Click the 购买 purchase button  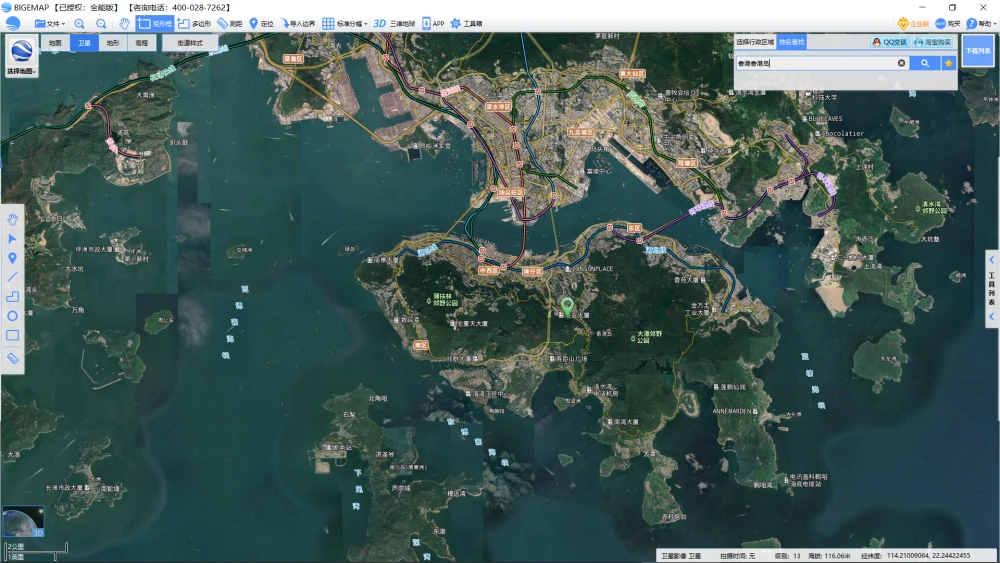point(948,24)
